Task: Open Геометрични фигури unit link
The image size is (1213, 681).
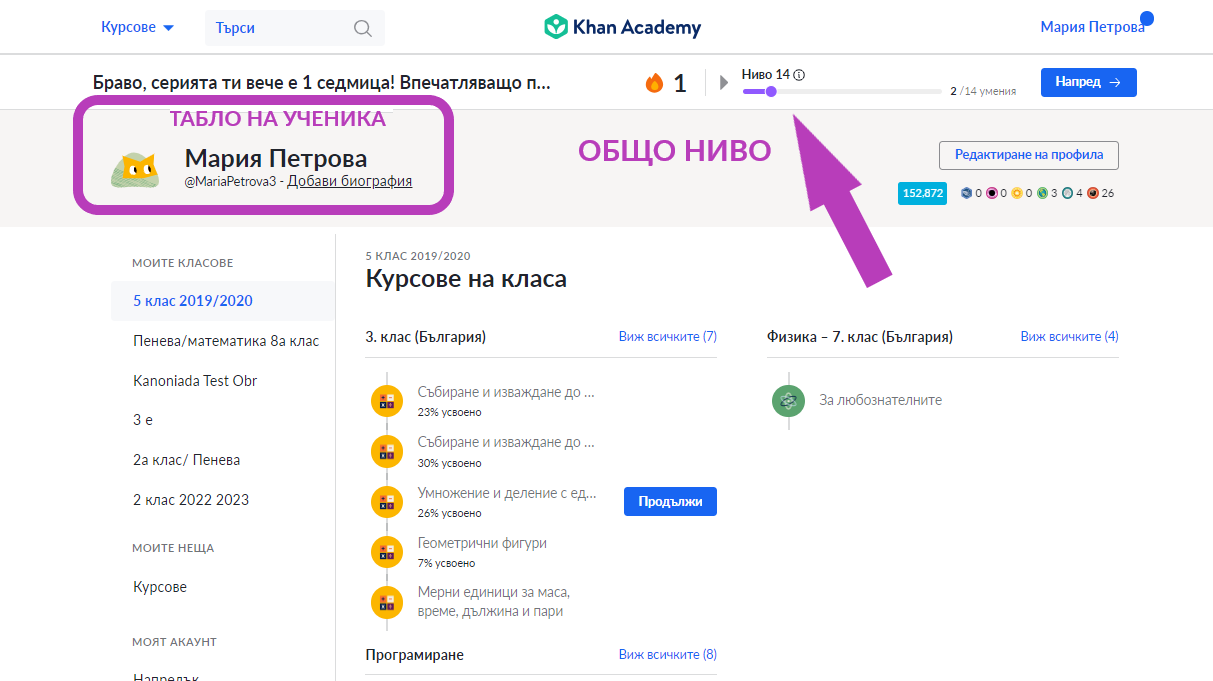Action: click(482, 543)
